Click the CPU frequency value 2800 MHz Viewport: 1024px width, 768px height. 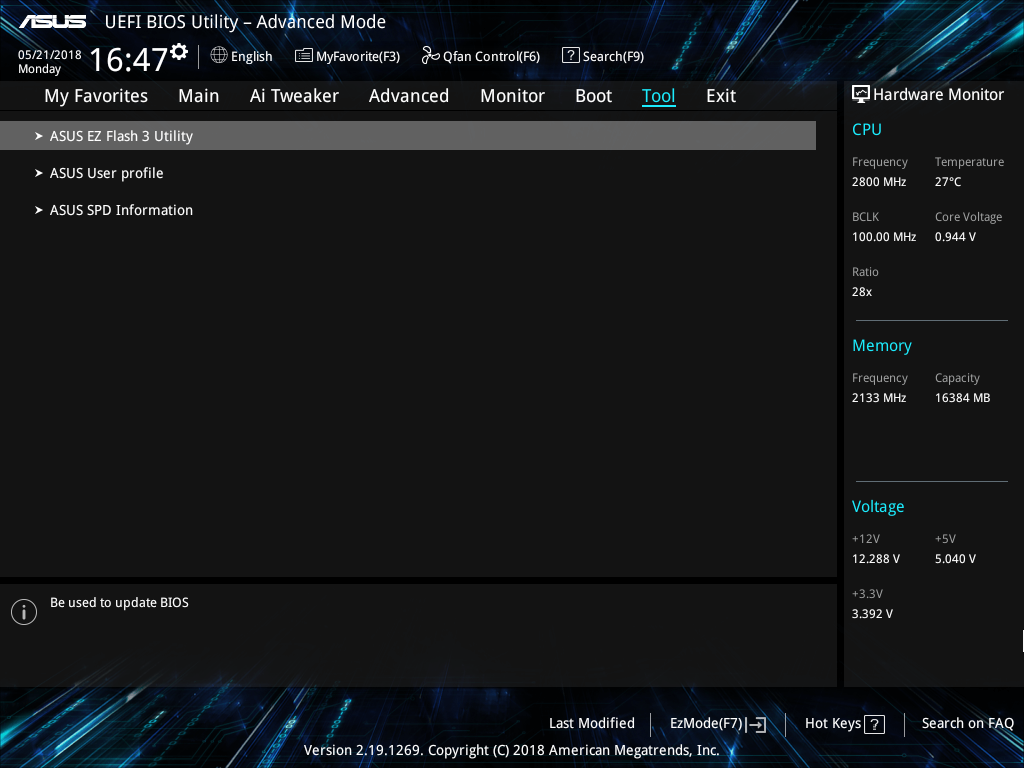[x=879, y=182]
